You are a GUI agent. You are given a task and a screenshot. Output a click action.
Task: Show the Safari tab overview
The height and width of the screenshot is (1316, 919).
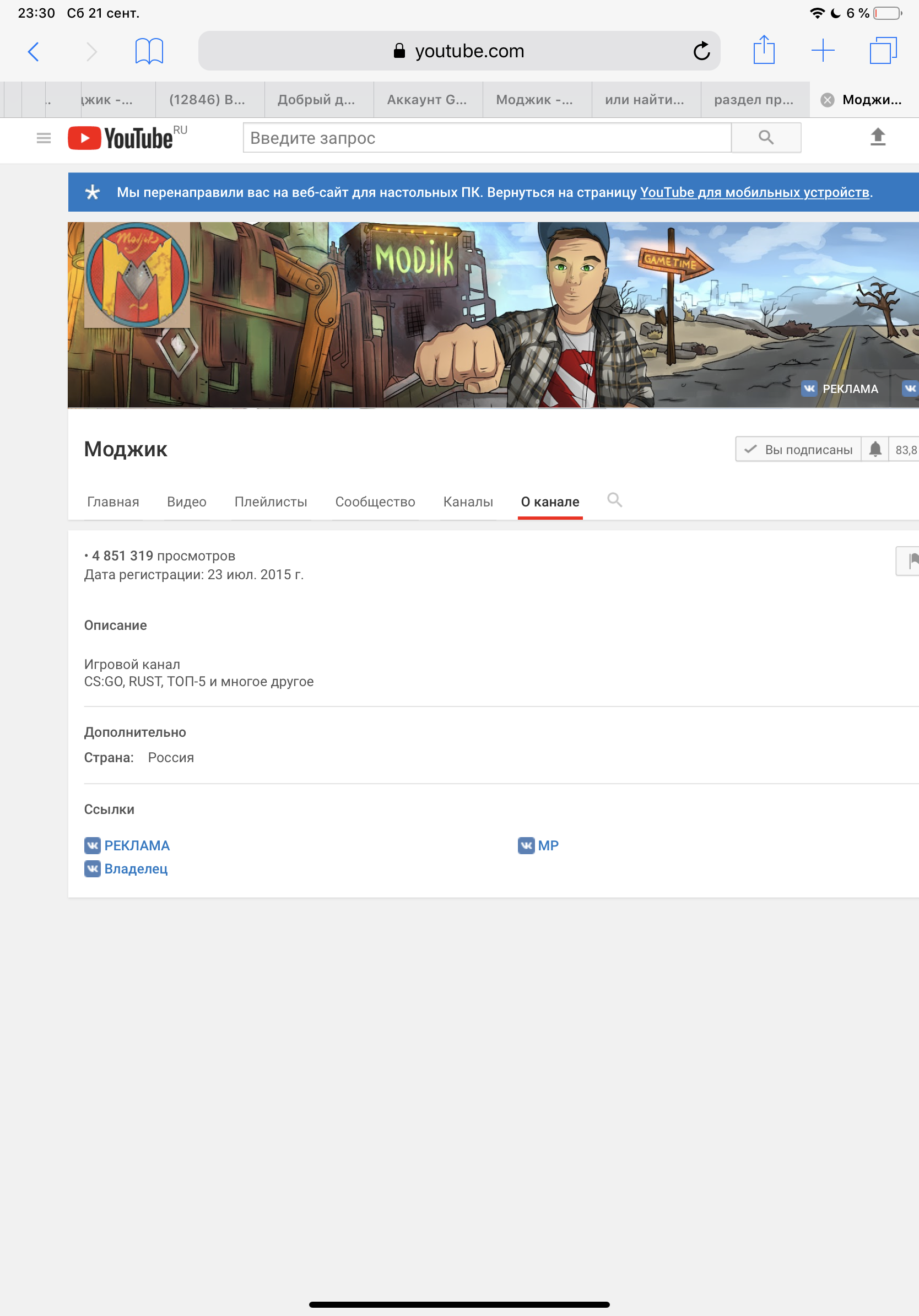tap(883, 51)
